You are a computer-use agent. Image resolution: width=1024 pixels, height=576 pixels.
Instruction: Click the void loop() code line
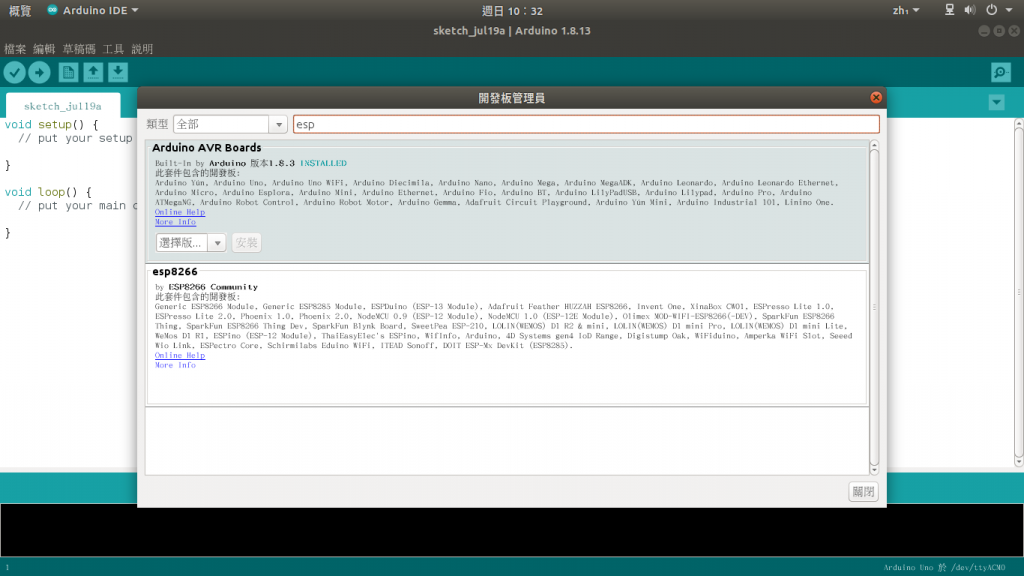click(x=48, y=192)
